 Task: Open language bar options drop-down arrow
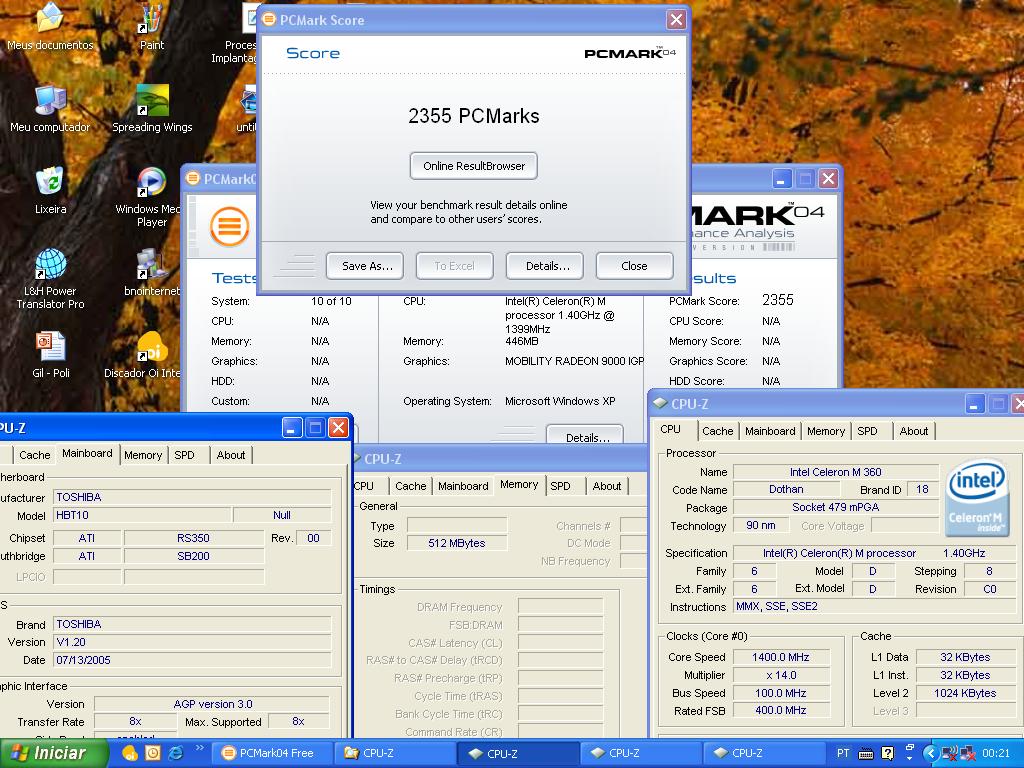[x=909, y=758]
